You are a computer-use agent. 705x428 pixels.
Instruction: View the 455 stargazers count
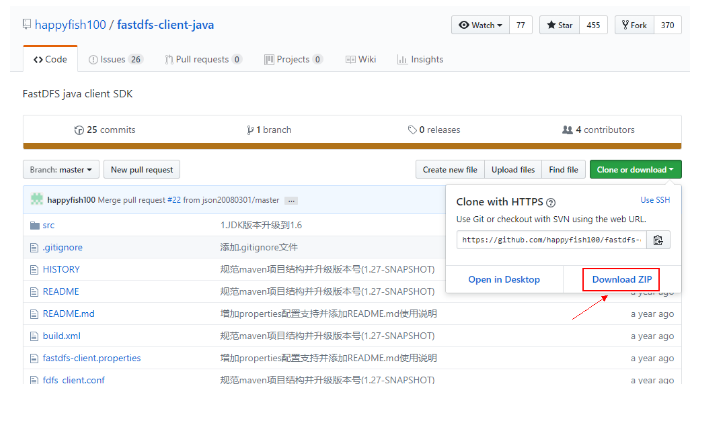point(593,25)
